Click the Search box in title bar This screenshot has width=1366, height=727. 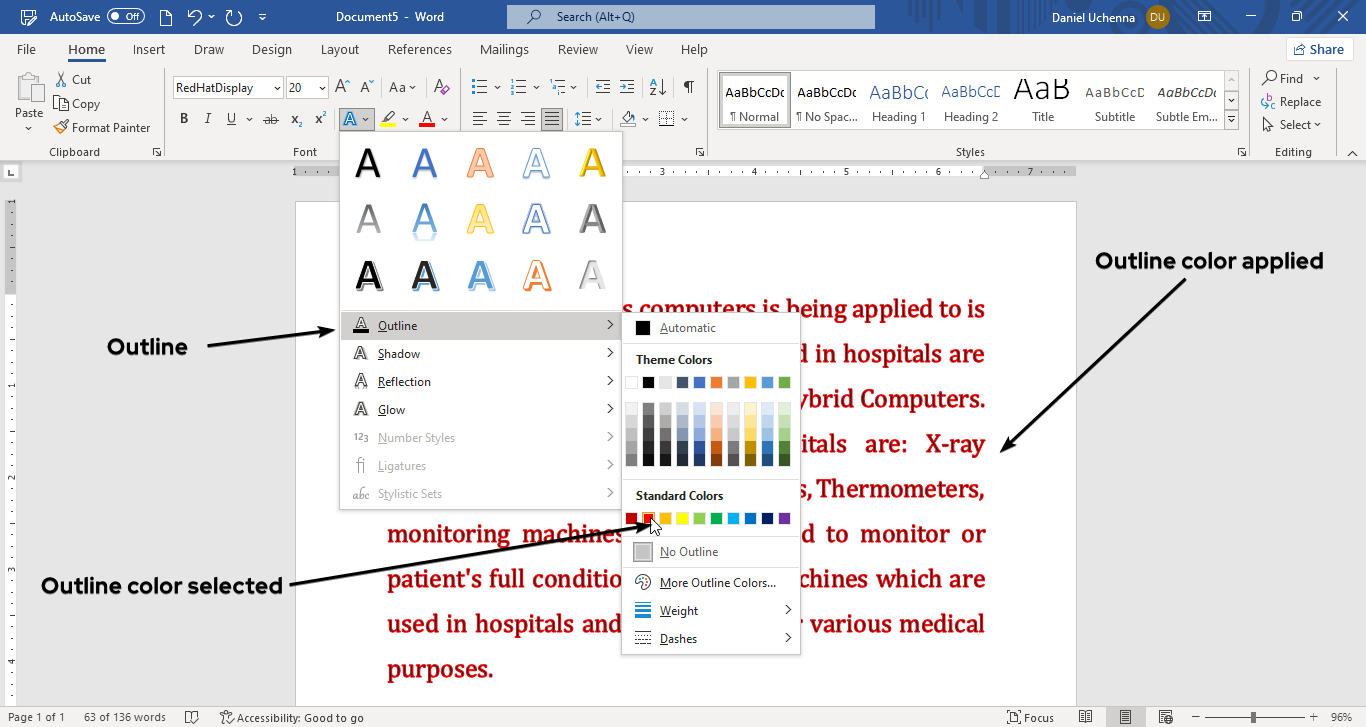coord(690,17)
